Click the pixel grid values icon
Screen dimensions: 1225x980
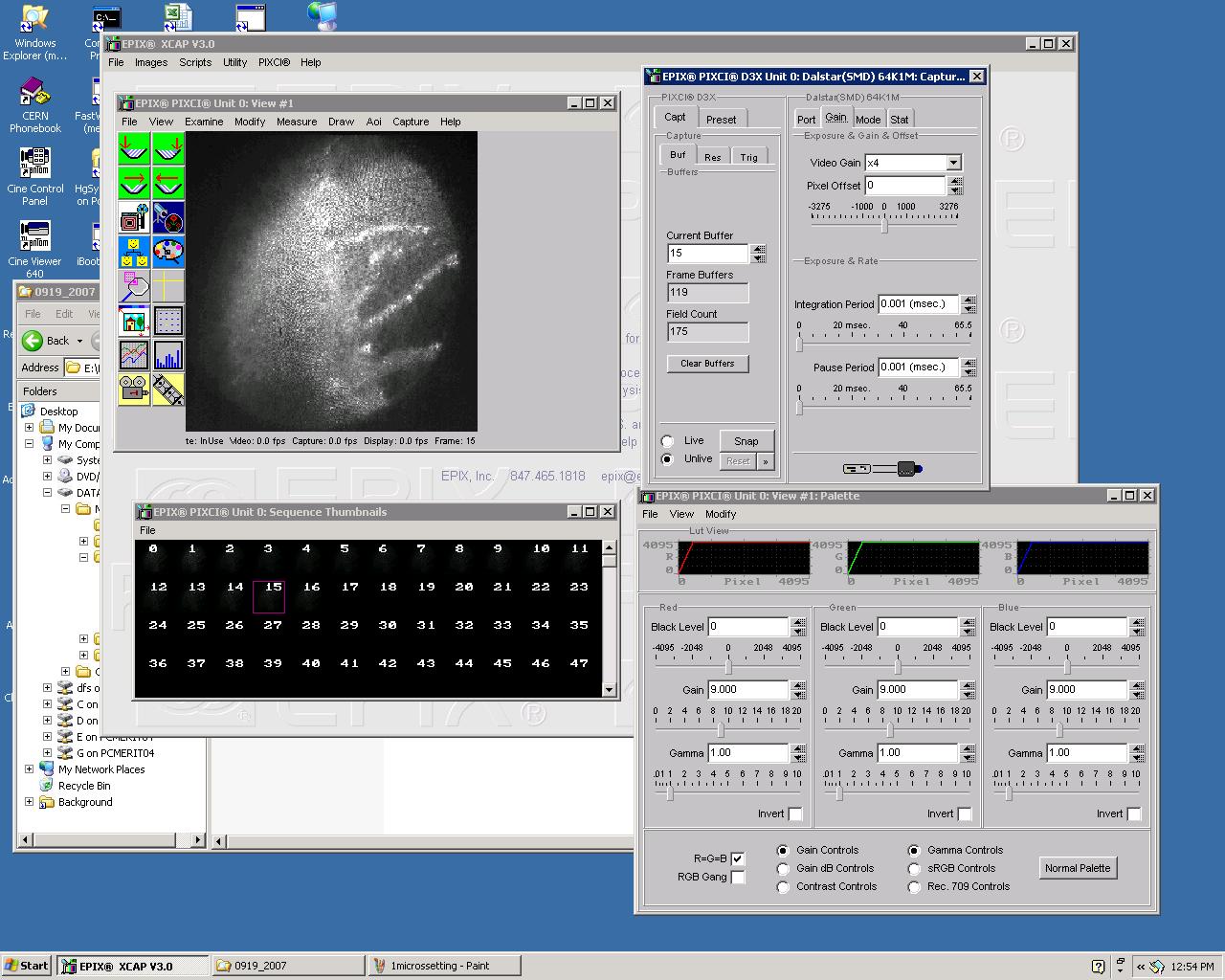point(168,321)
